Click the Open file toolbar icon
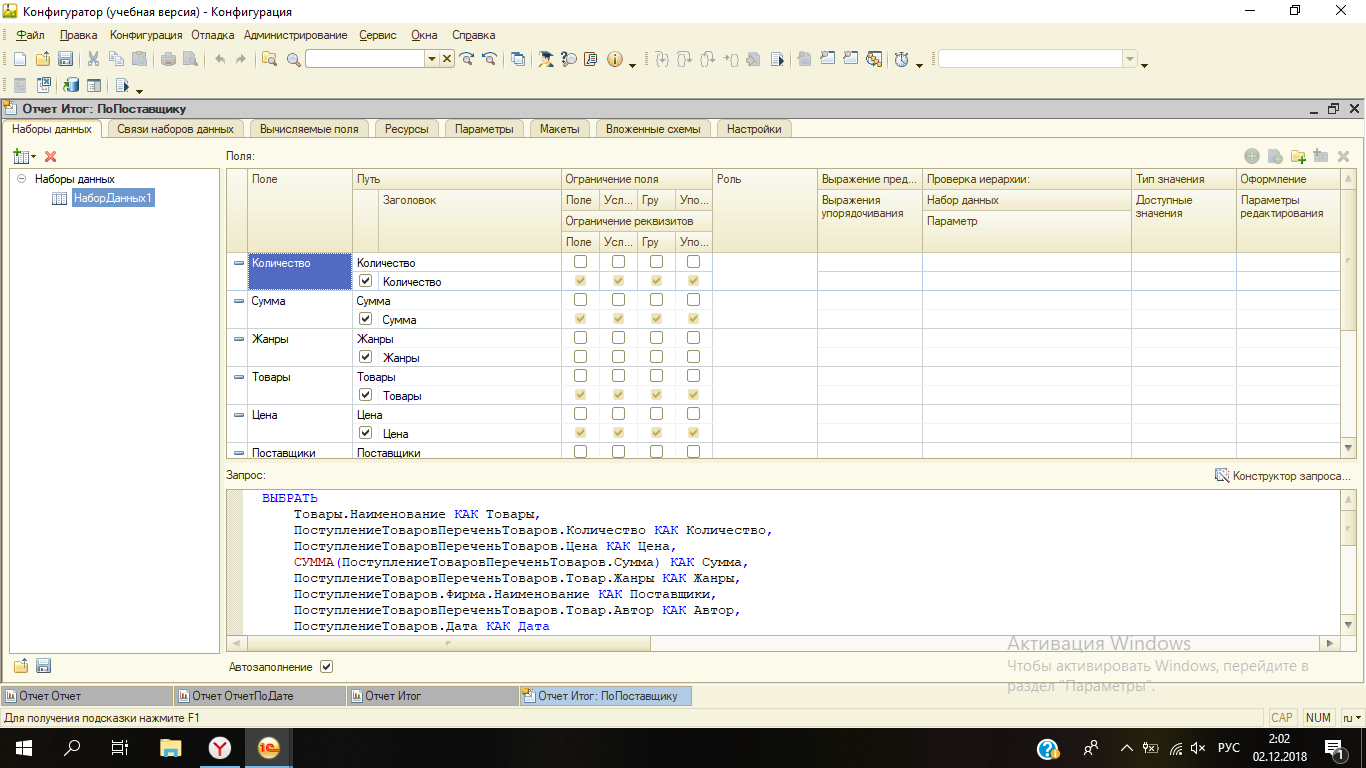The width and height of the screenshot is (1366, 768). (42, 59)
